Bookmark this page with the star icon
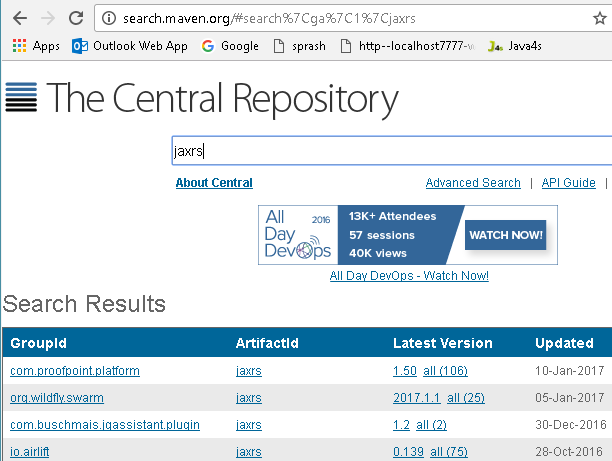Screen dimensions: 612x461 599,18
